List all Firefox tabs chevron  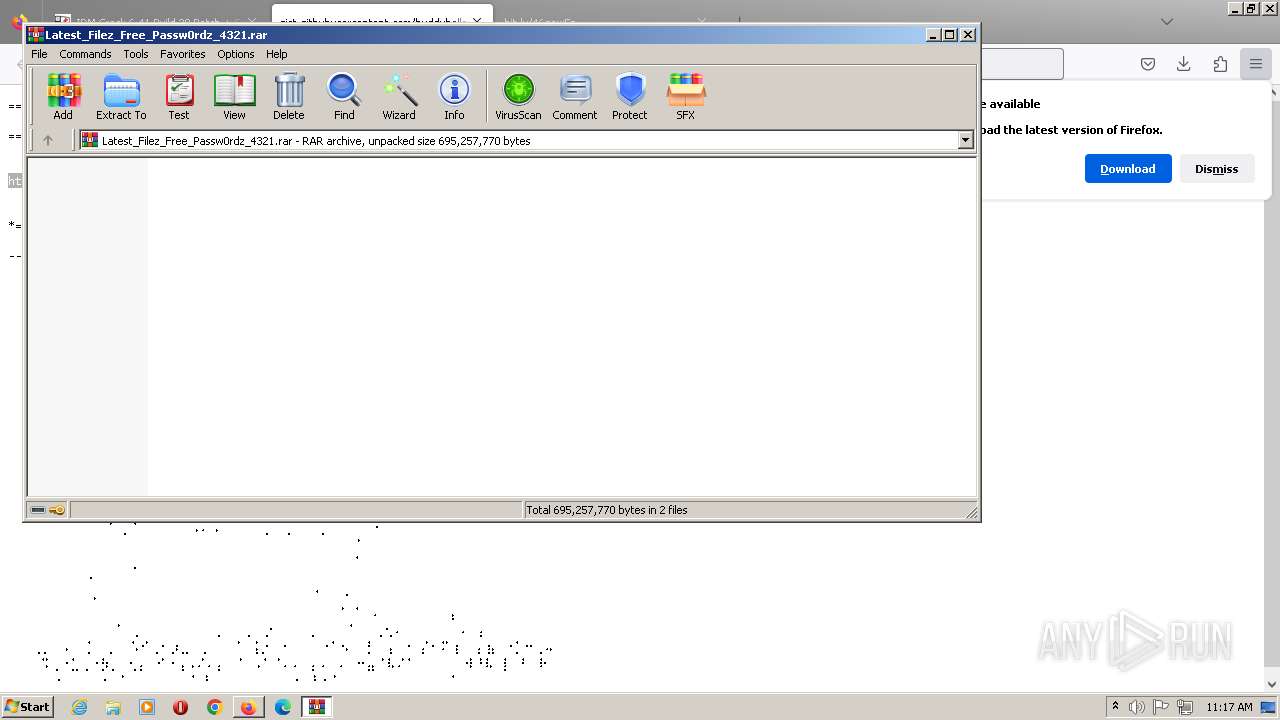[1167, 21]
